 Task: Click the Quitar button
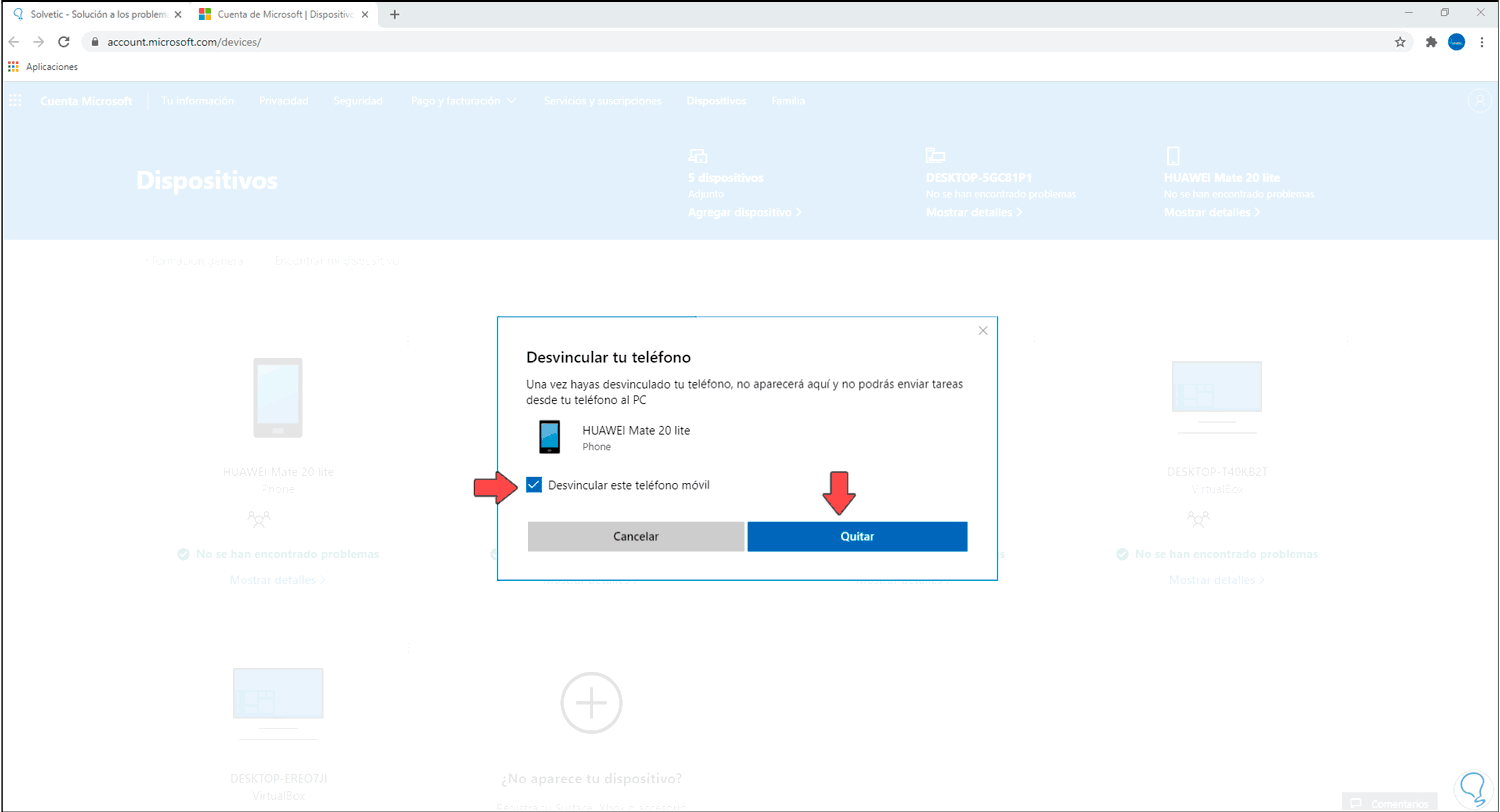[x=857, y=536]
